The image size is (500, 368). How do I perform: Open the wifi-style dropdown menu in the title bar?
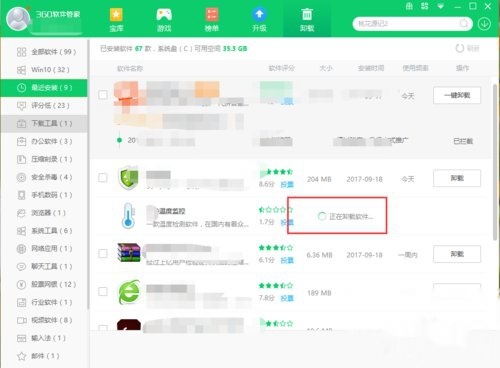click(x=441, y=6)
